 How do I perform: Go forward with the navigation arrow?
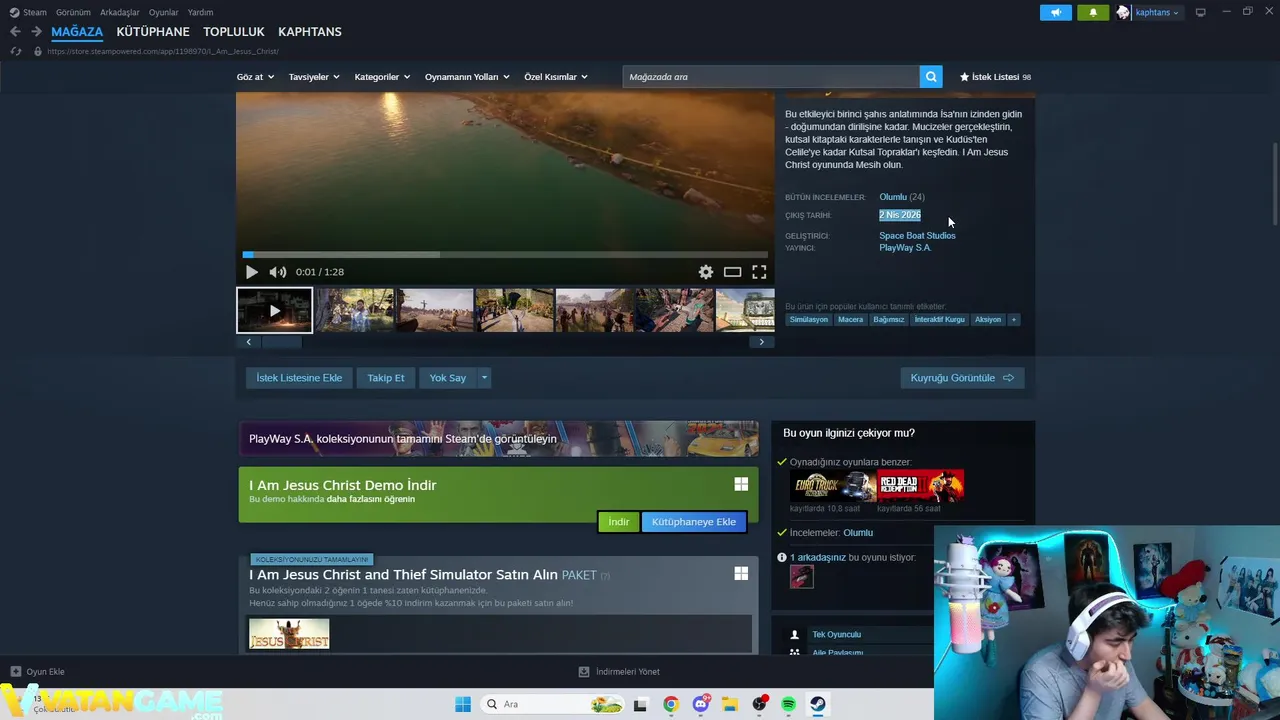click(36, 32)
